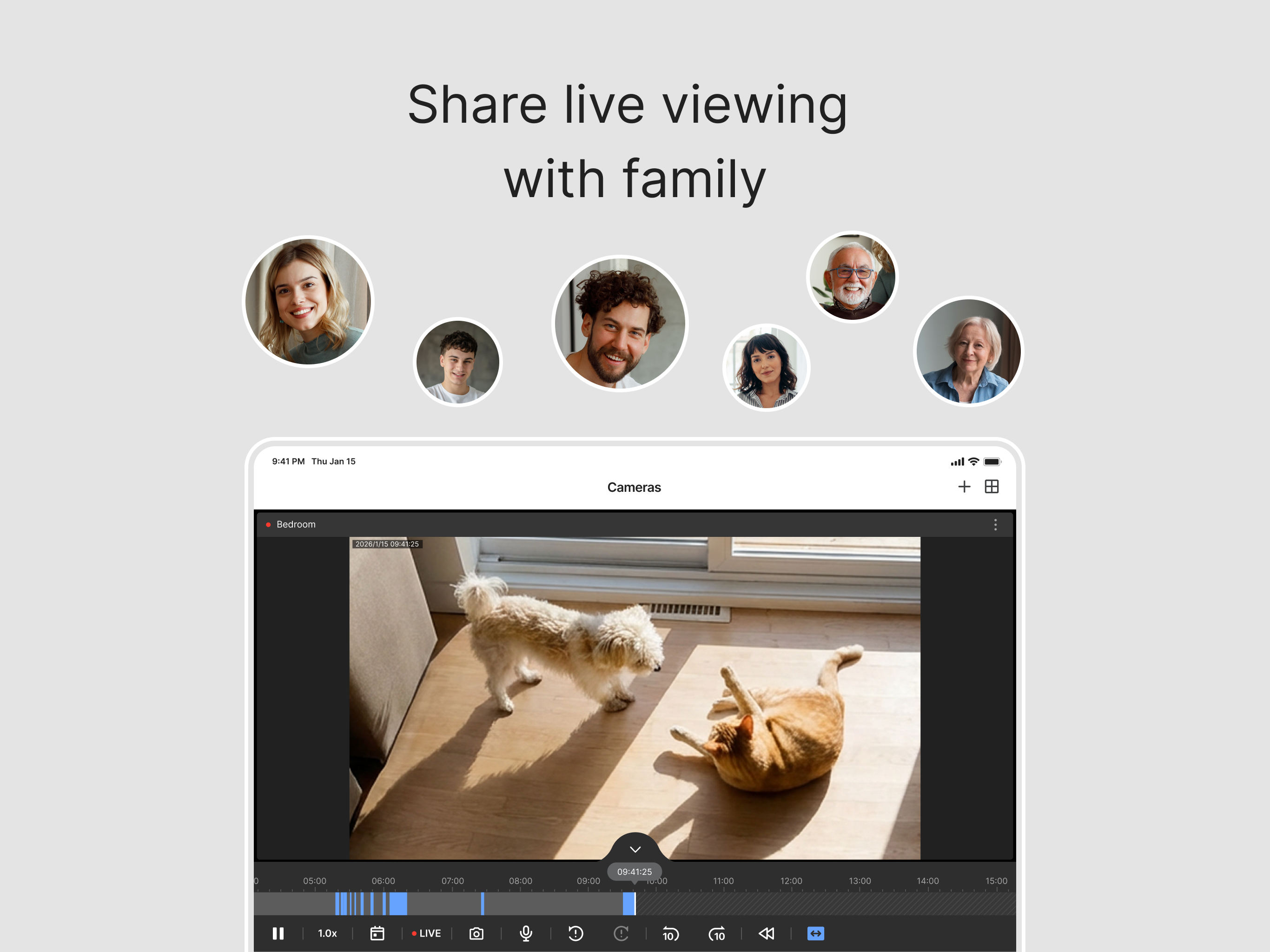
Task: Click the 05:00 timeline label
Action: click(x=315, y=881)
